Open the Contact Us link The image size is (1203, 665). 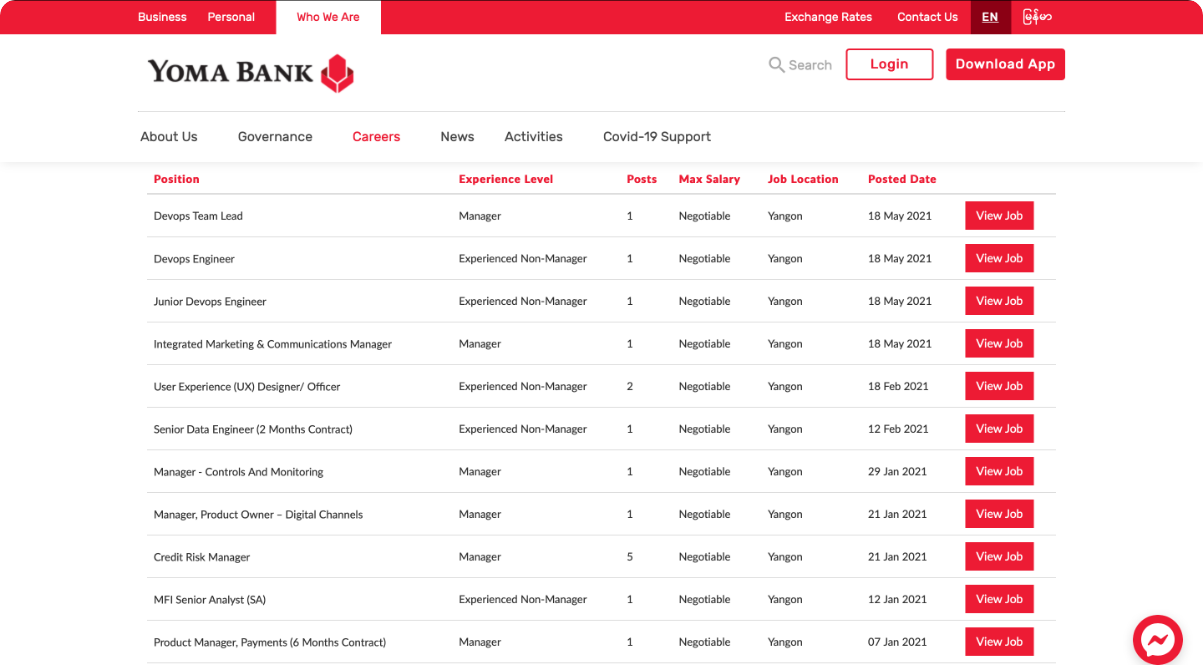click(927, 17)
